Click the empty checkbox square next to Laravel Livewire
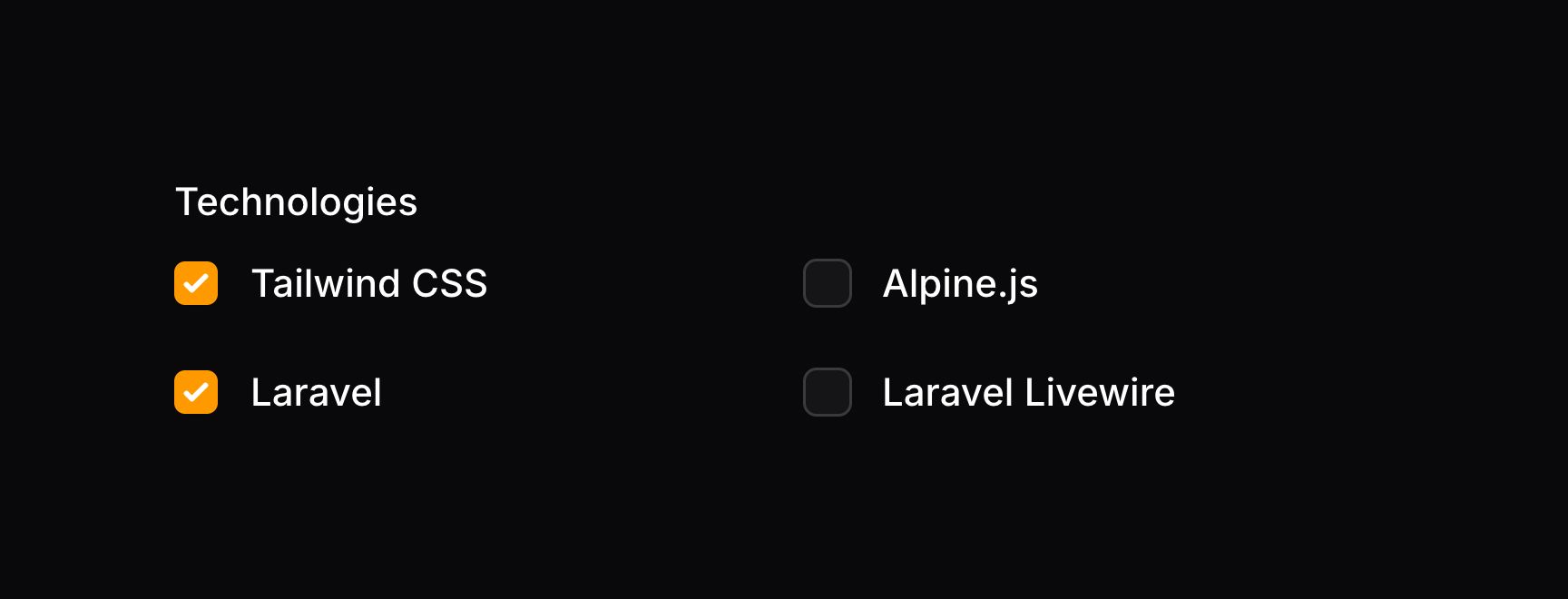The height and width of the screenshot is (599, 1568). 827,392
